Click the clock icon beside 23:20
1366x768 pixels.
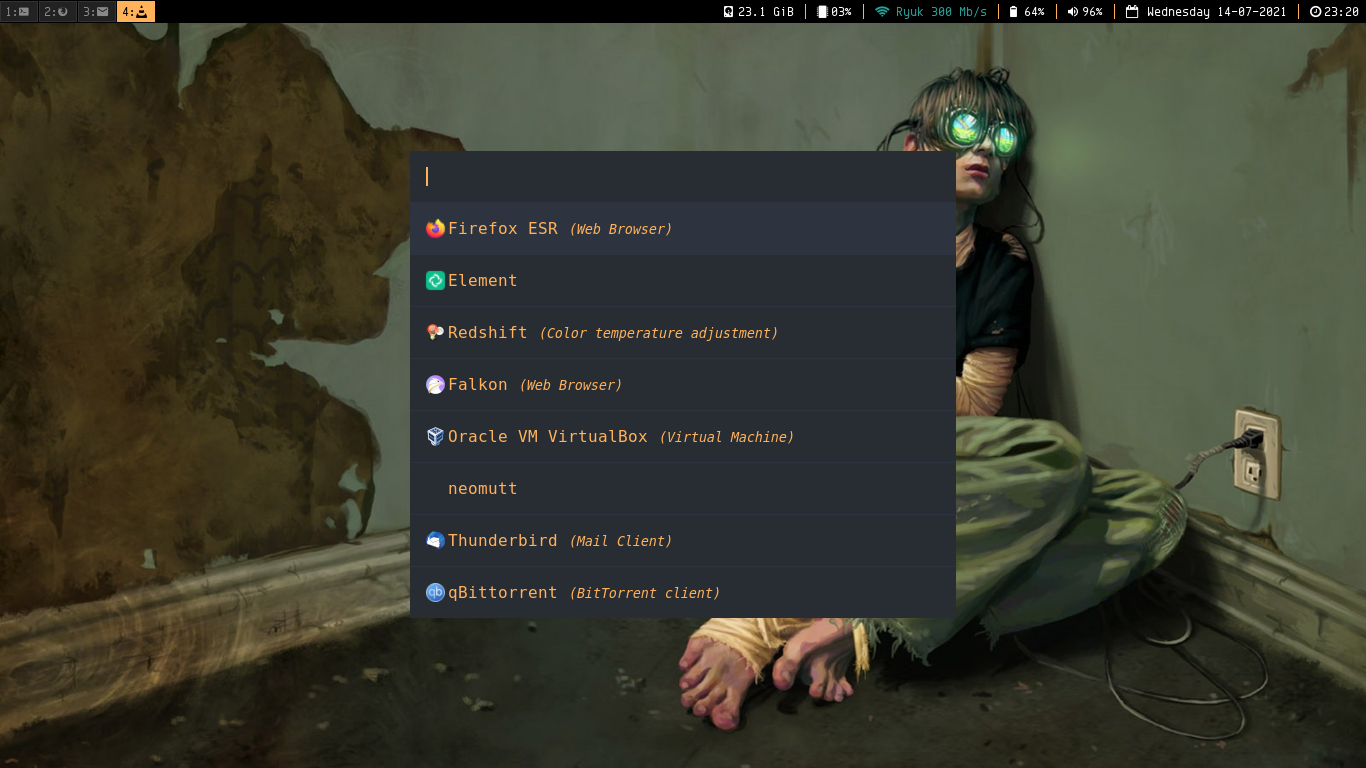[1315, 12]
